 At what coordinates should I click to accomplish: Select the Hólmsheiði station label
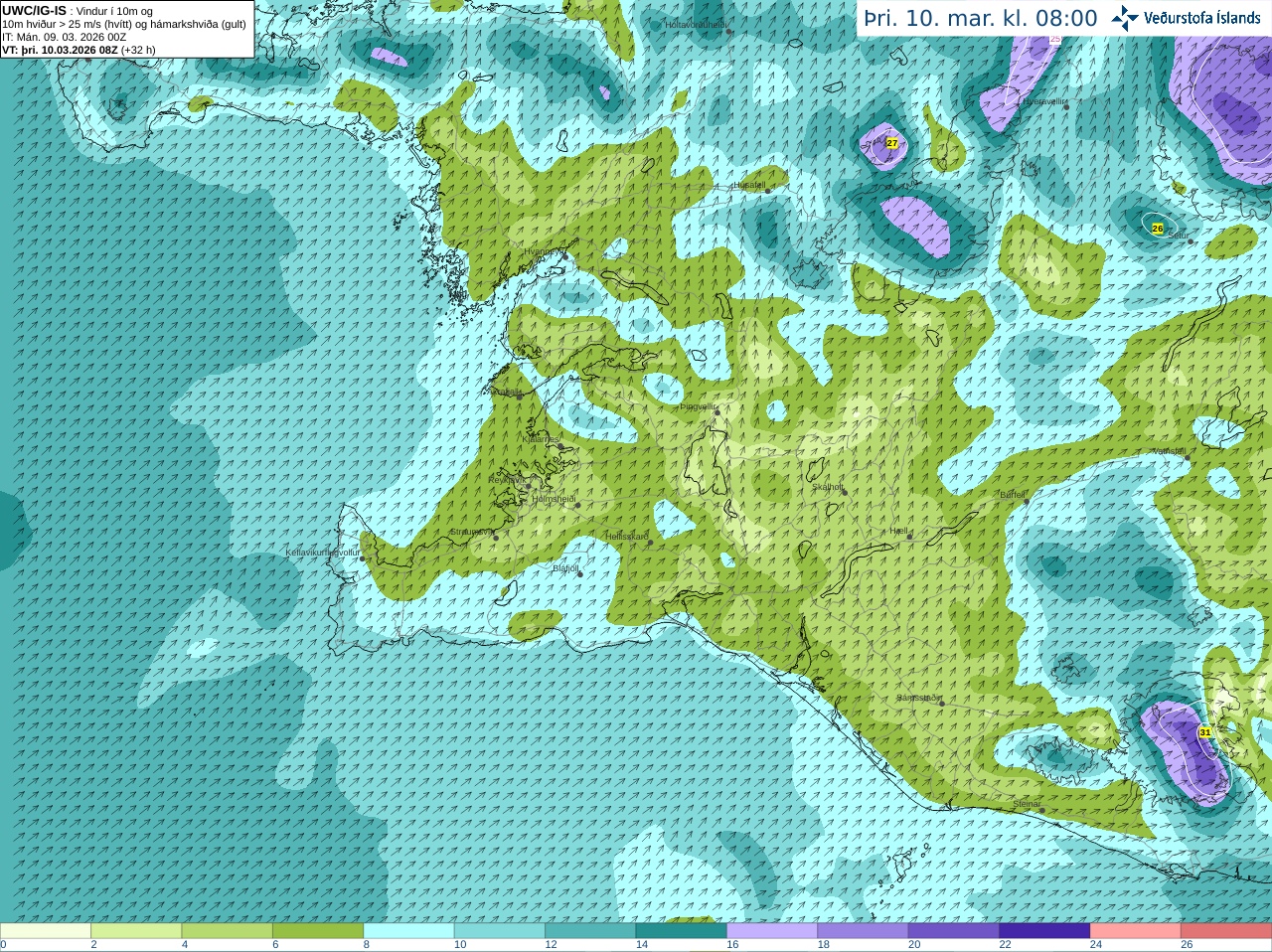click(555, 500)
